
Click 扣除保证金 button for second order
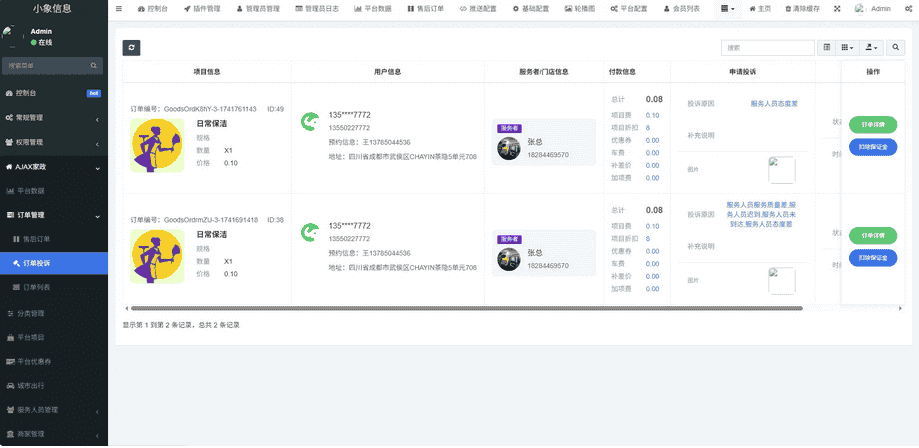tap(872, 258)
